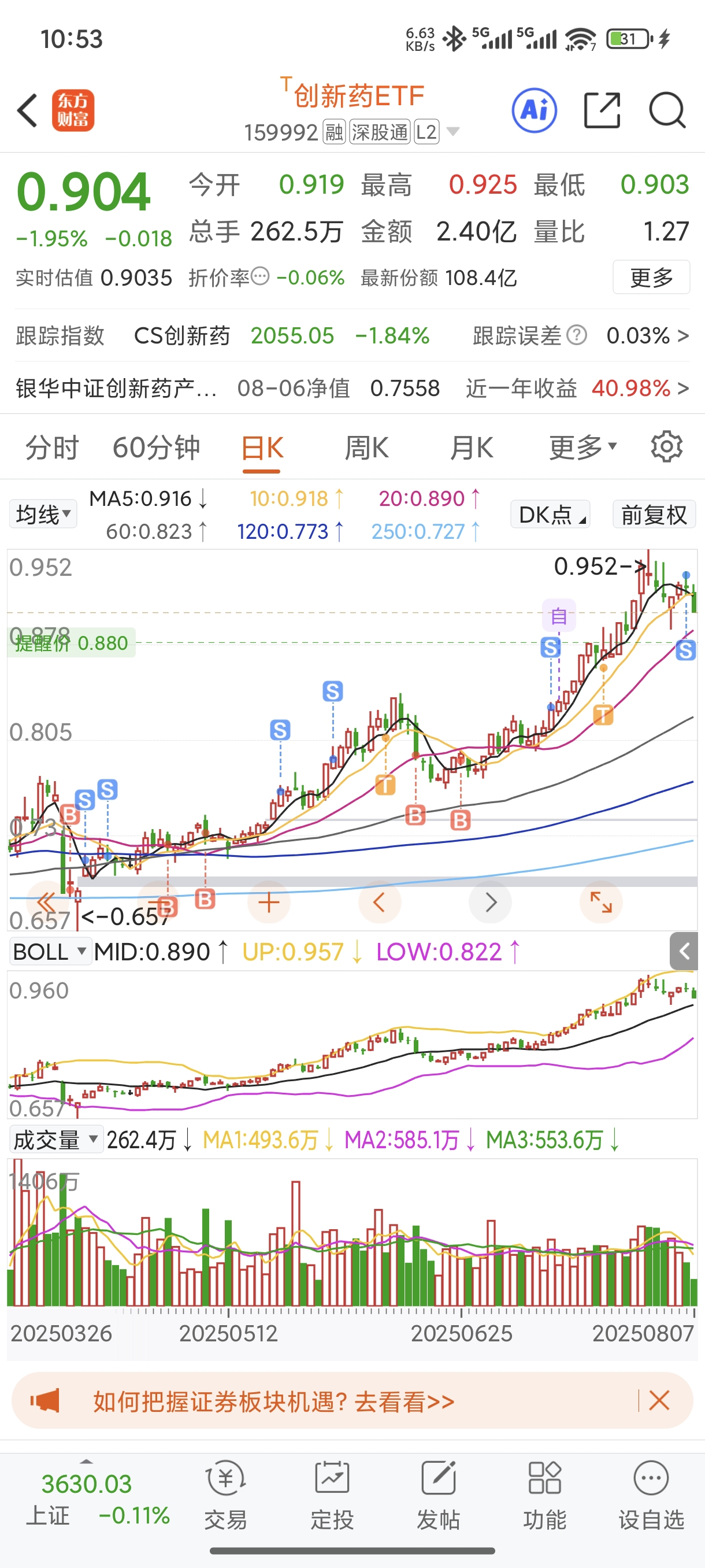Image resolution: width=705 pixels, height=1568 pixels.
Task: Tap the current price 0.904
Action: tap(83, 193)
